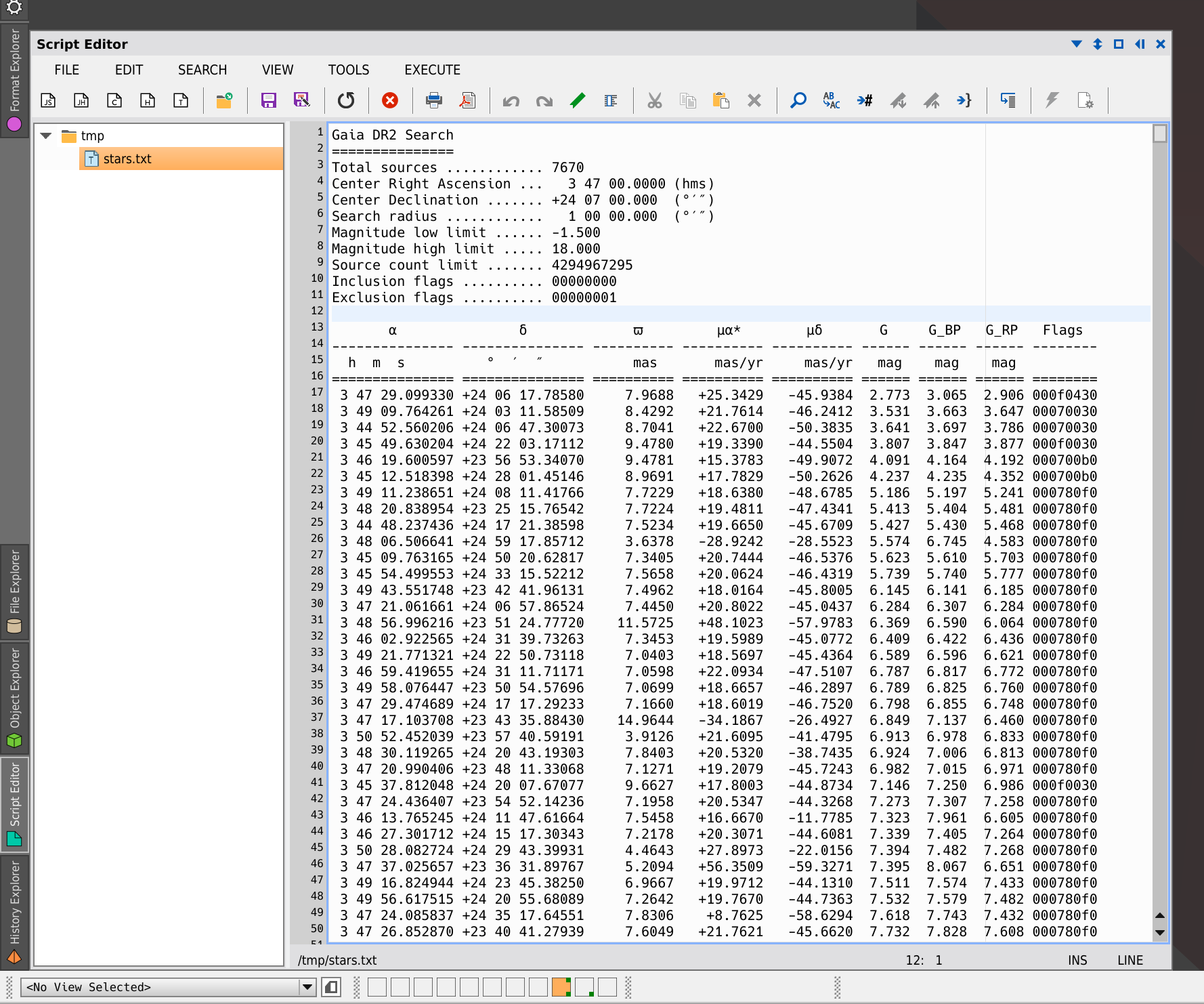Click the scroll down arrow of editor scrollbar
1204x1004 pixels.
pyautogui.click(x=1160, y=933)
